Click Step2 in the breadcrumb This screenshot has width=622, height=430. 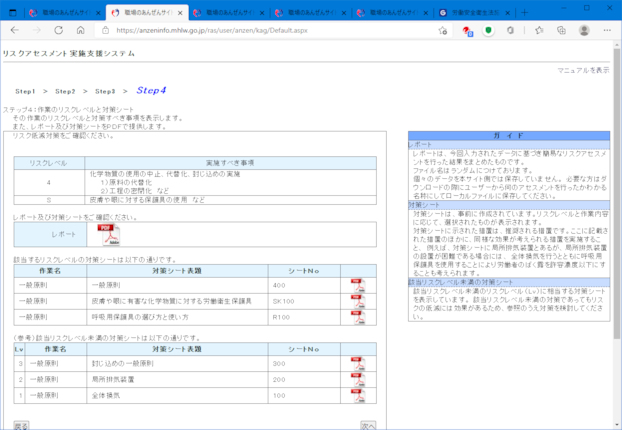[x=65, y=91]
